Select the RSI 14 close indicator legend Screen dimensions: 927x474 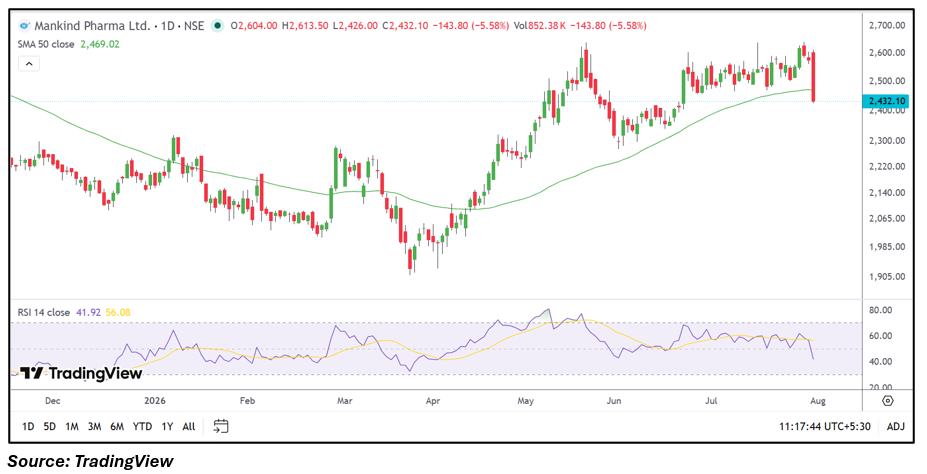pyautogui.click(x=44, y=312)
